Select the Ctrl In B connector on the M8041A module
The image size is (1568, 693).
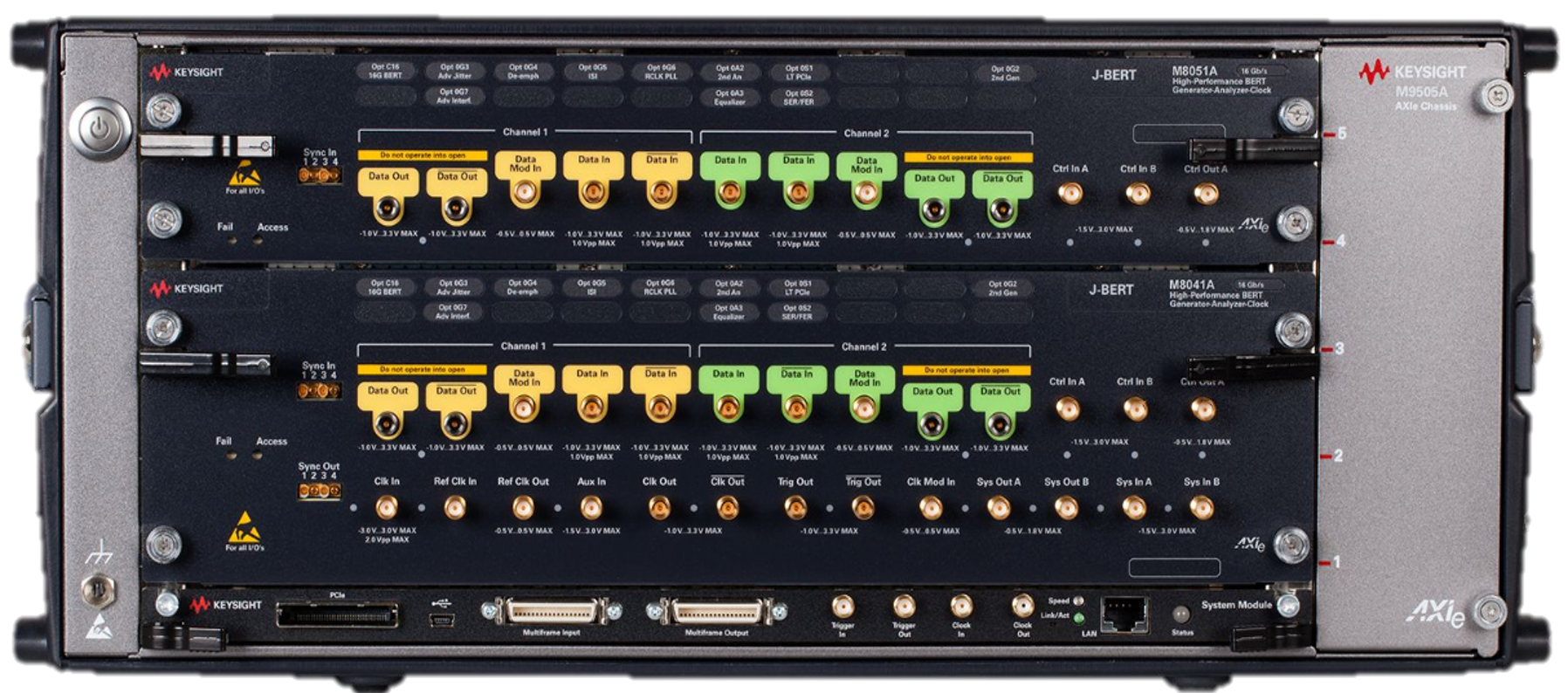(1135, 408)
